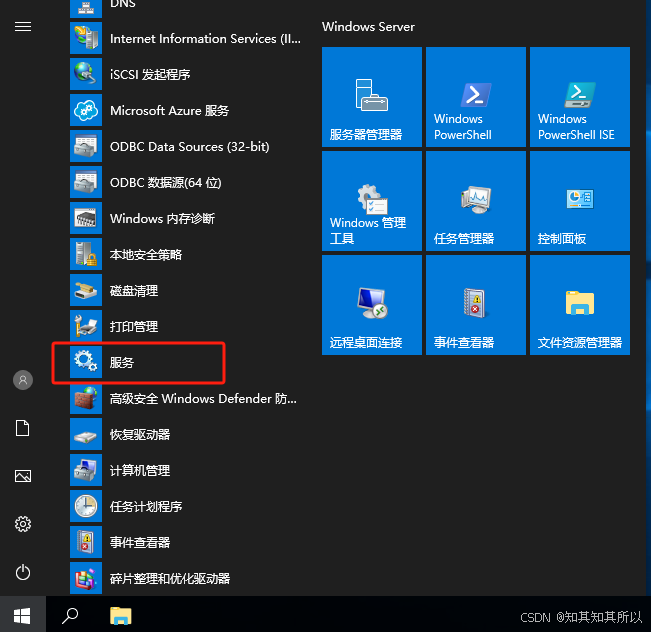Open Pictures from Start sidebar
Viewport: 651px width, 632px height.
coord(23,476)
